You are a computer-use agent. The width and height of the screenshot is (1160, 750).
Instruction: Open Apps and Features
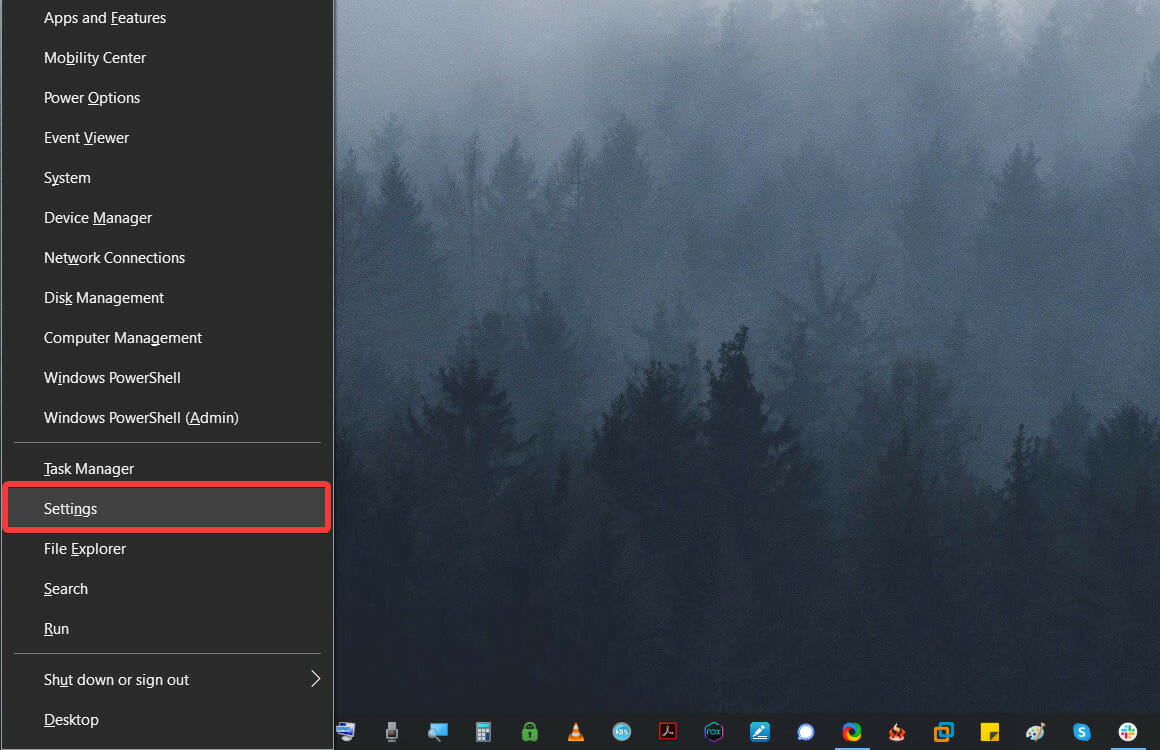coord(167,18)
